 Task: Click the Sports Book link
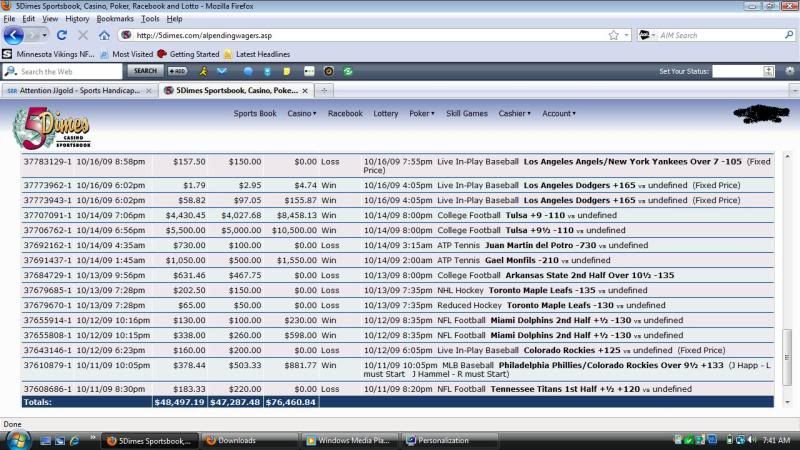click(x=255, y=113)
